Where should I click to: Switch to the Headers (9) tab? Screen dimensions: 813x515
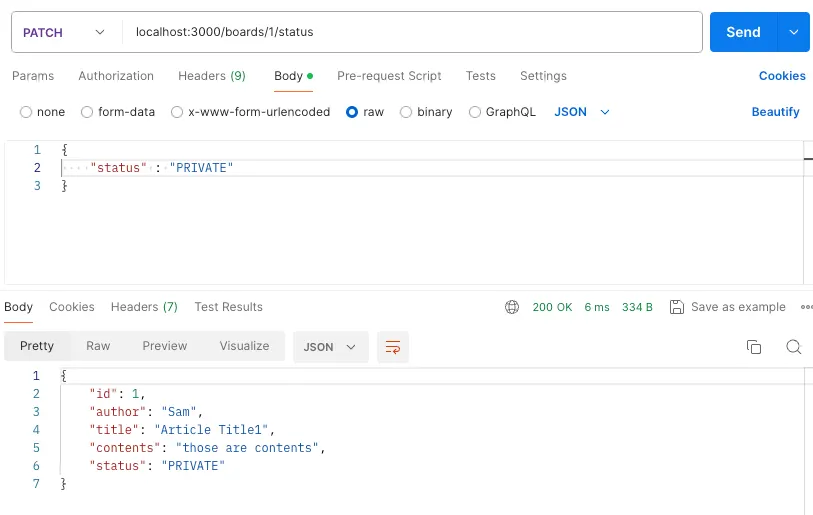tap(211, 76)
